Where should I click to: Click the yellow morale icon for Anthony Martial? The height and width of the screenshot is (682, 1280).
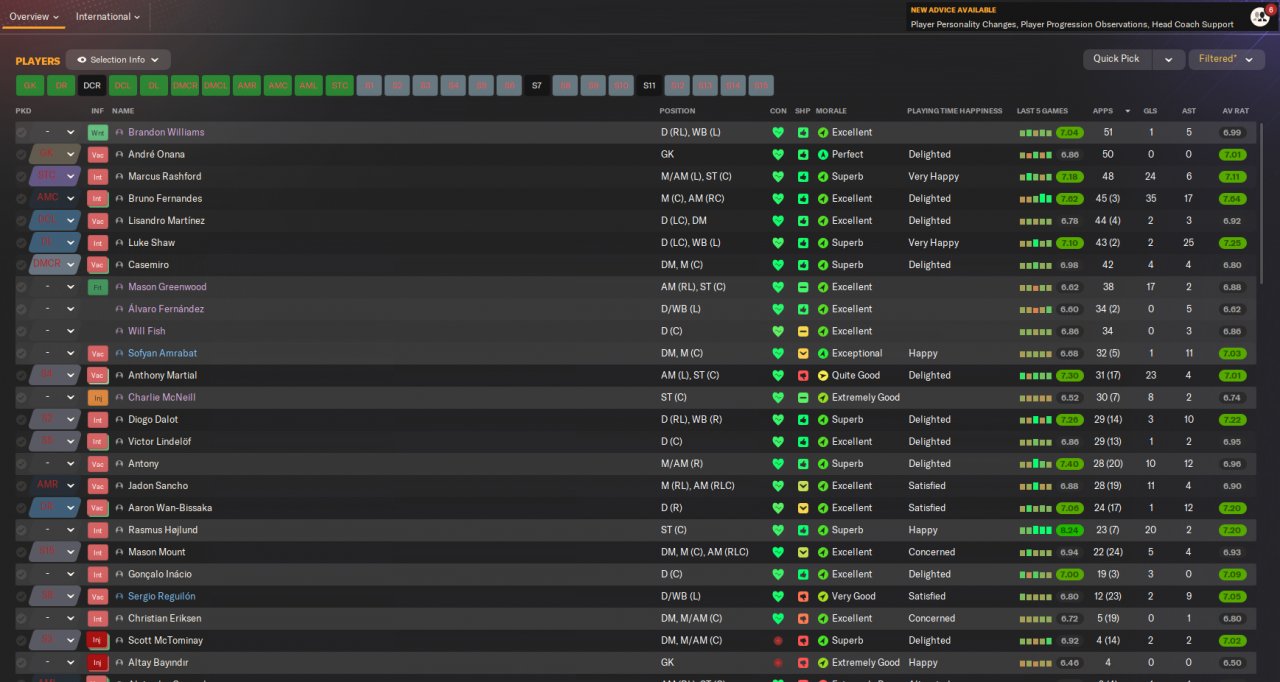(x=823, y=376)
